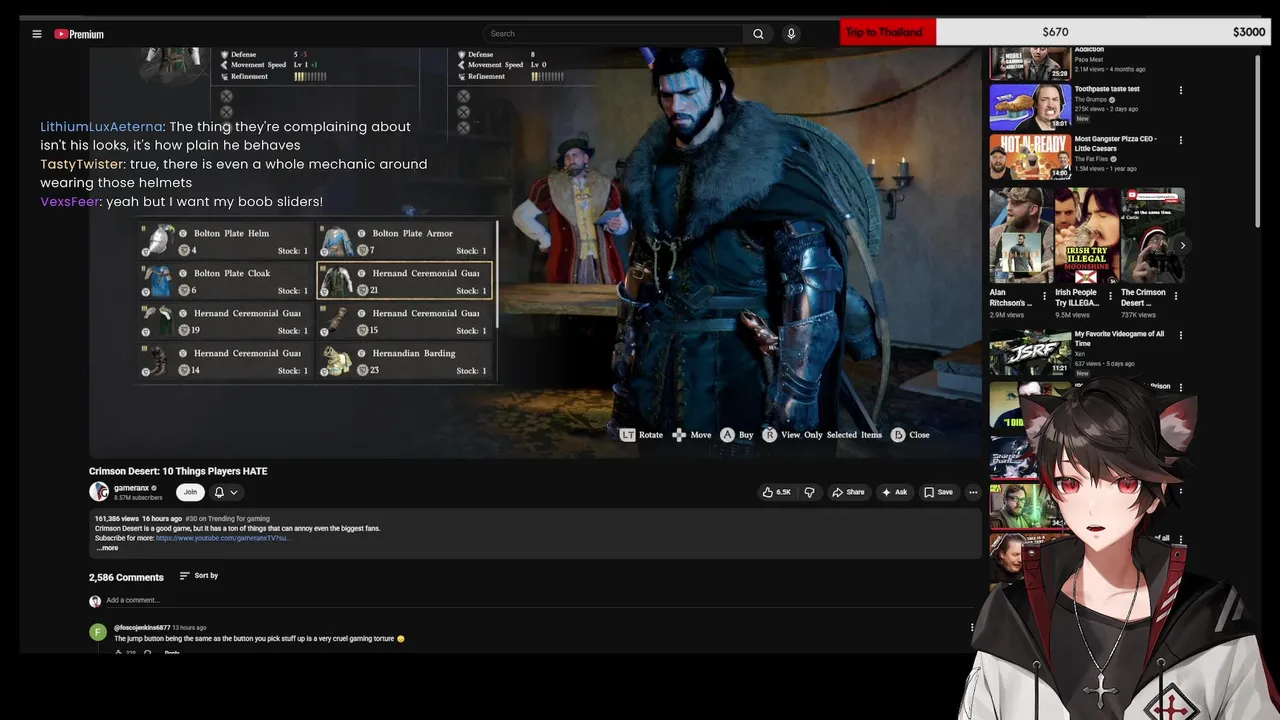Select the Bolton Plate Armor item in video
Screen dimensions: 1280x720
(405, 241)
